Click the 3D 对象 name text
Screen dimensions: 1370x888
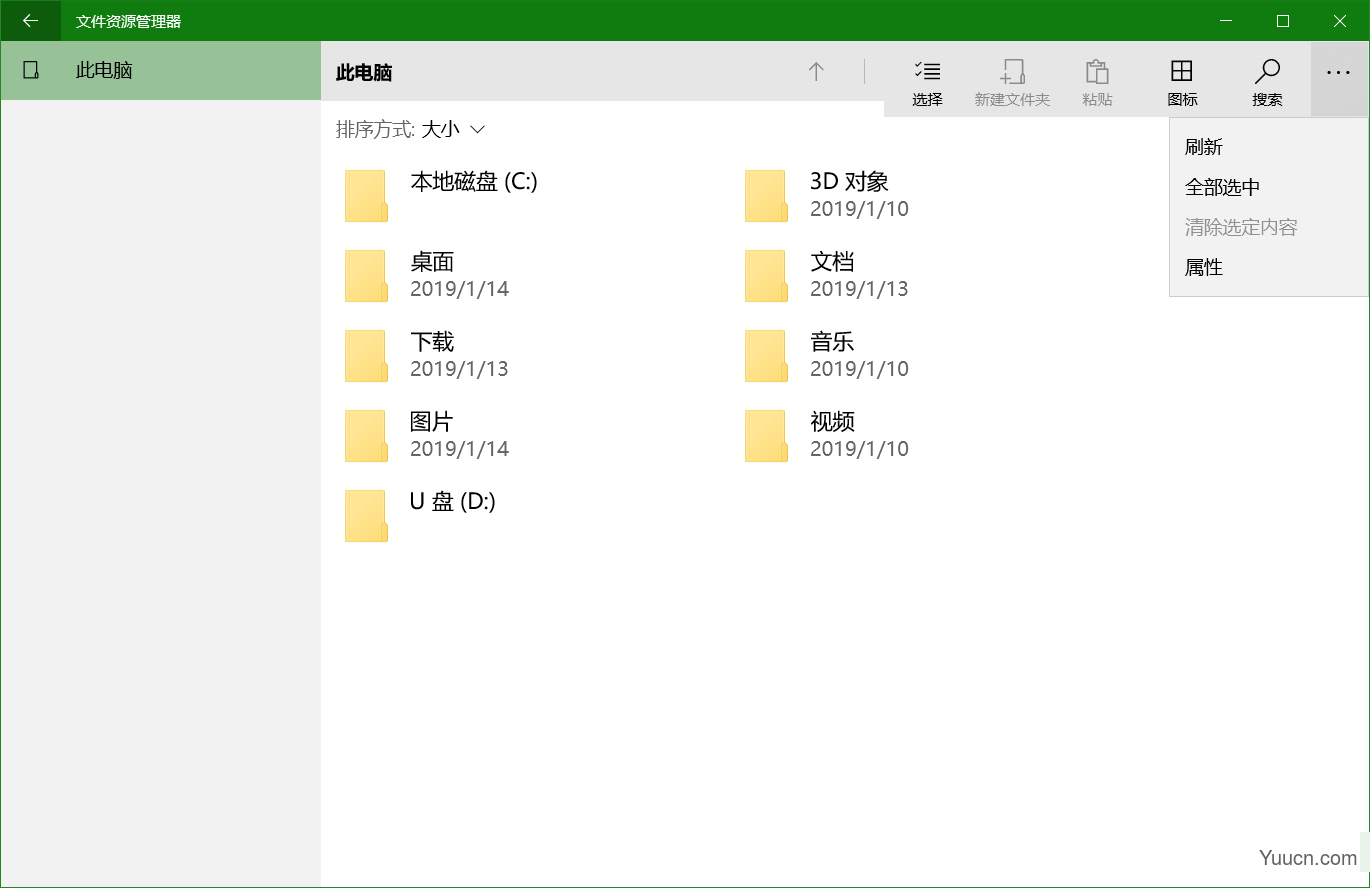849,182
